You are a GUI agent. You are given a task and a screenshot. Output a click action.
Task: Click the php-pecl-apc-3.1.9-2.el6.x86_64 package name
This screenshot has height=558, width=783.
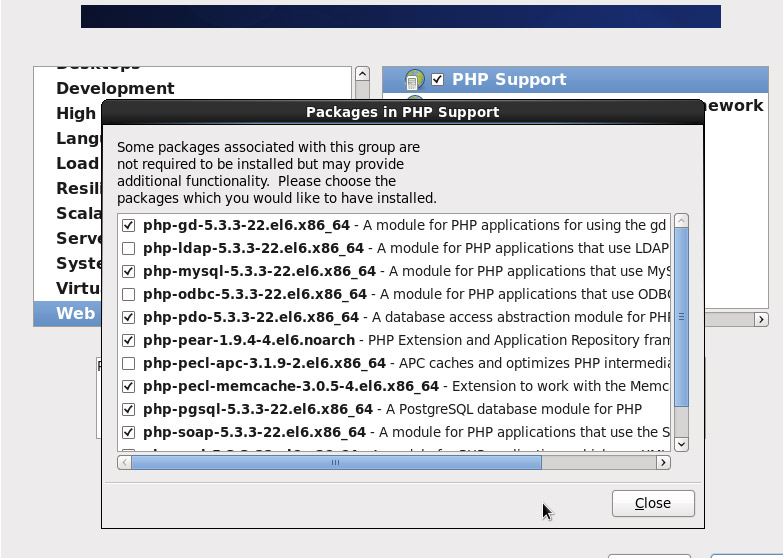pos(264,363)
